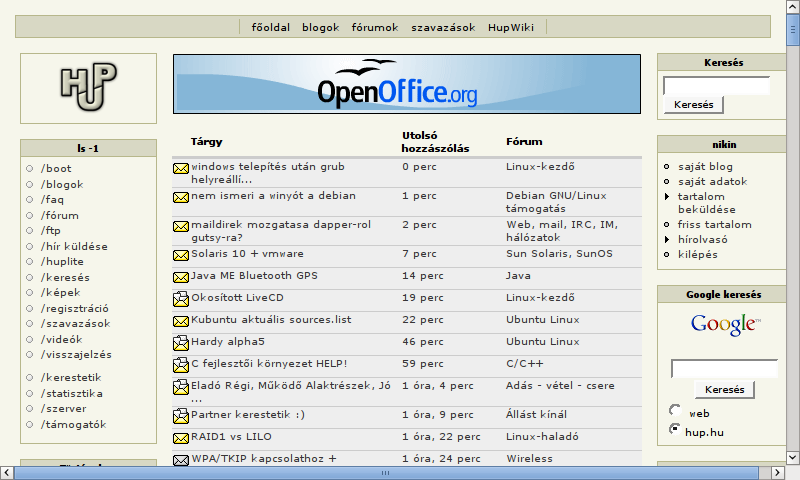800x480 pixels.
Task: Click envelope icon beside WPA/TKIP kapcsolathoz
Action: click(x=181, y=460)
